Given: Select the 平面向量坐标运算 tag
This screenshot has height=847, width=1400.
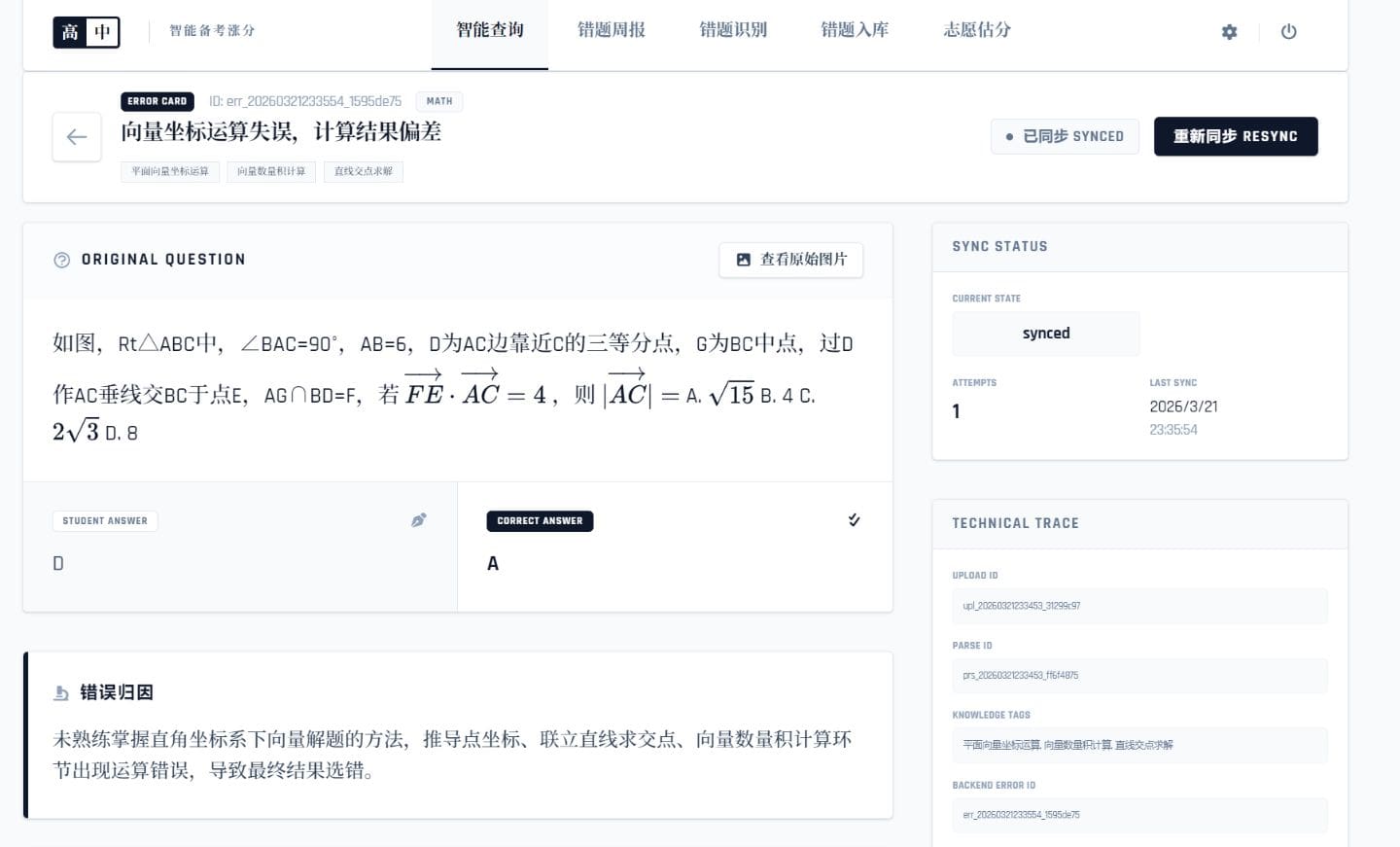Looking at the screenshot, I should [x=170, y=171].
